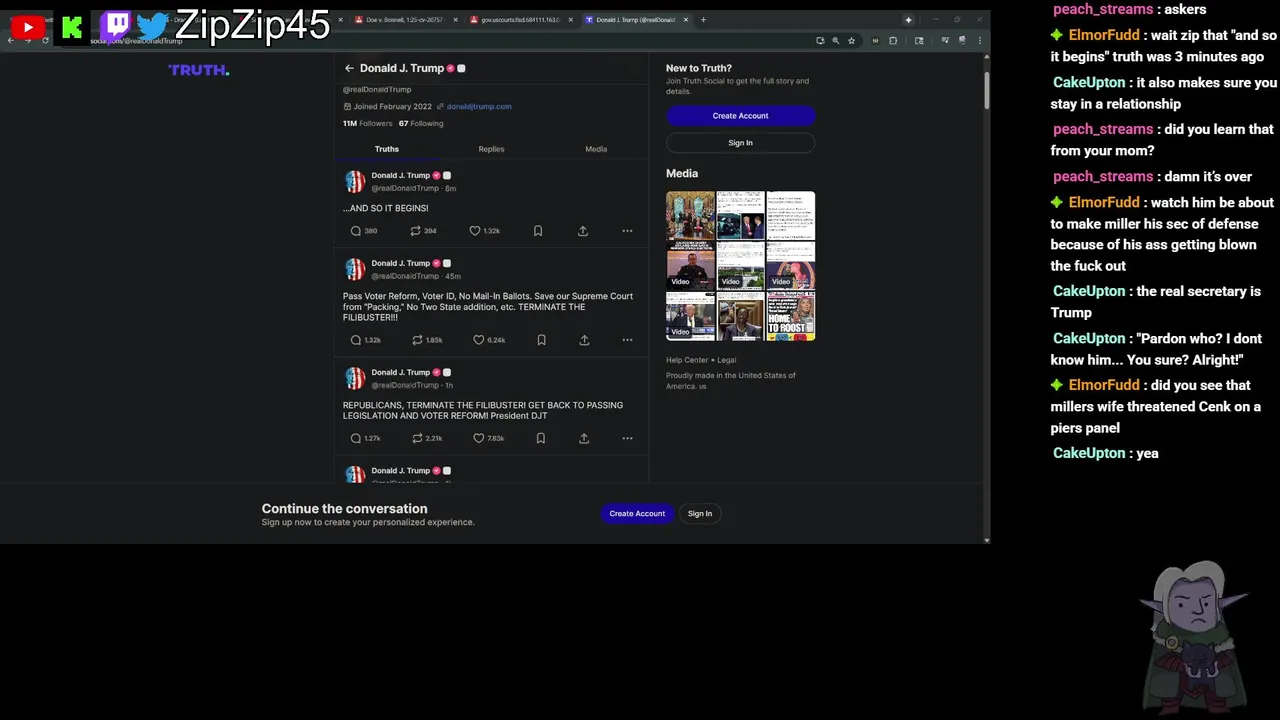Viewport: 1280px width, 720px height.
Task: Click Create Account in the bottom banner
Action: [x=637, y=514]
